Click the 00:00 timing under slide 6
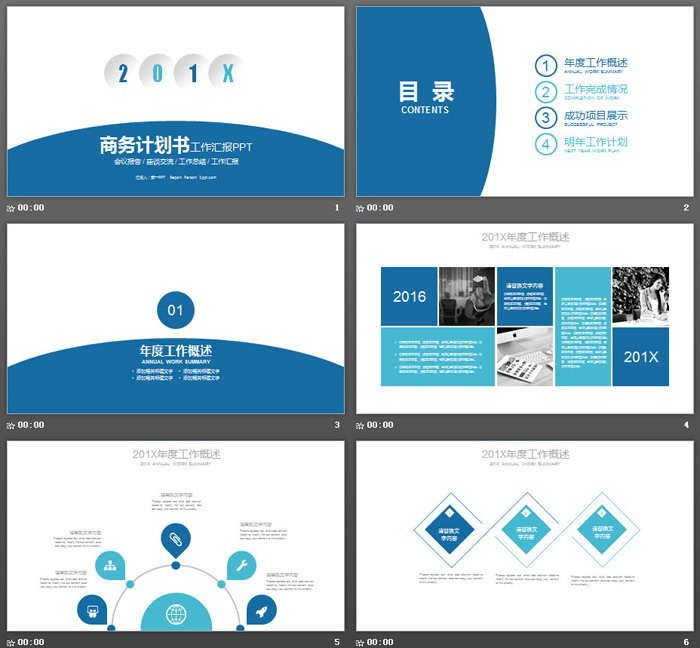Image resolution: width=700 pixels, height=648 pixels. (x=380, y=642)
